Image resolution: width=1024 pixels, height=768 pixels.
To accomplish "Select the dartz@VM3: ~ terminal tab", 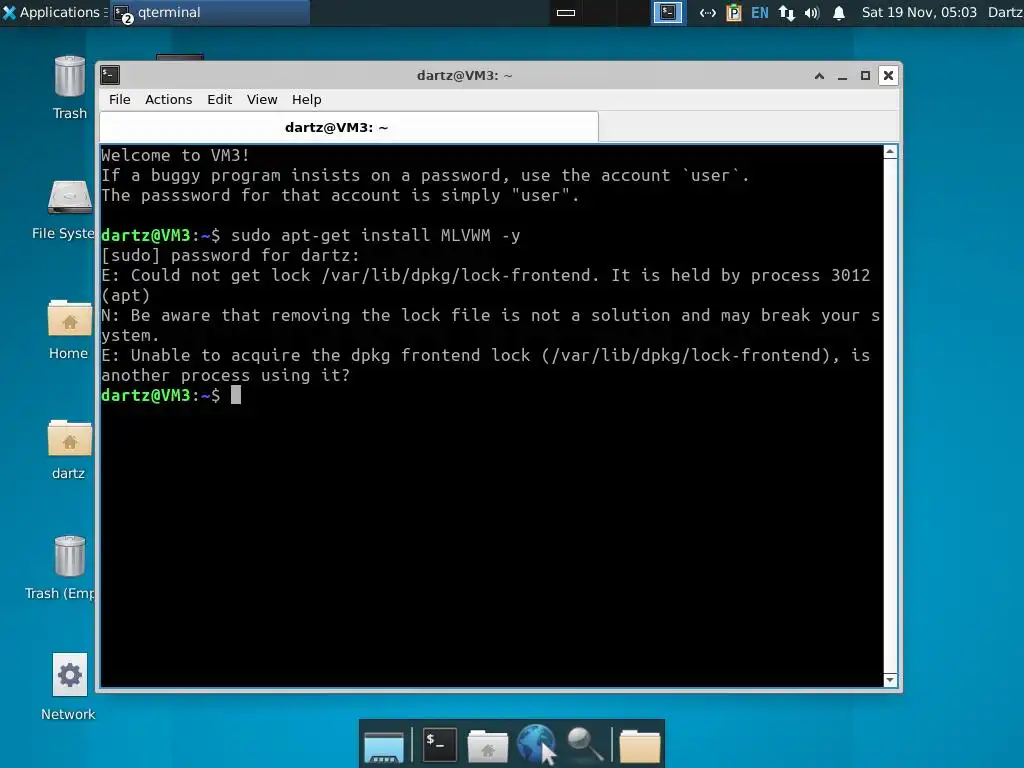I will click(x=349, y=127).
